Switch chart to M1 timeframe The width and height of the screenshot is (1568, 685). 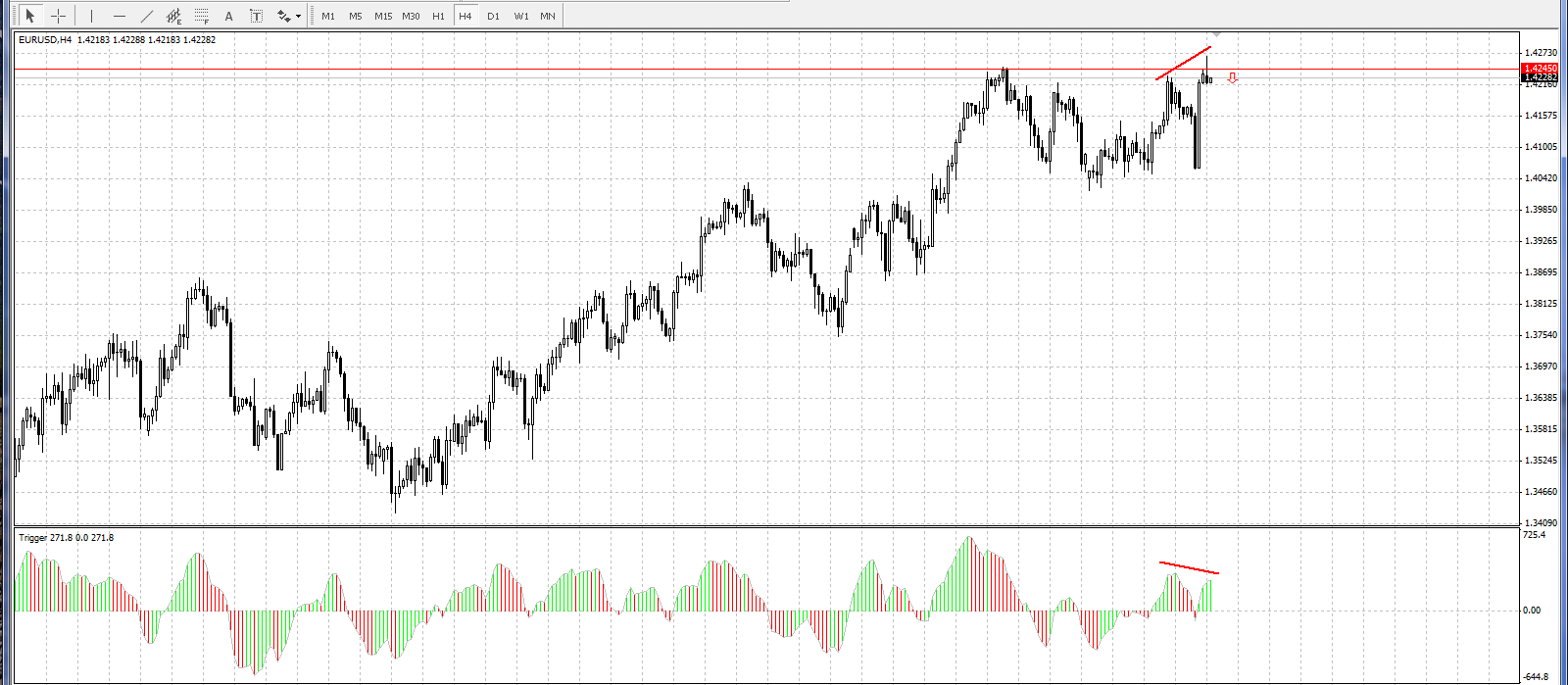click(328, 16)
